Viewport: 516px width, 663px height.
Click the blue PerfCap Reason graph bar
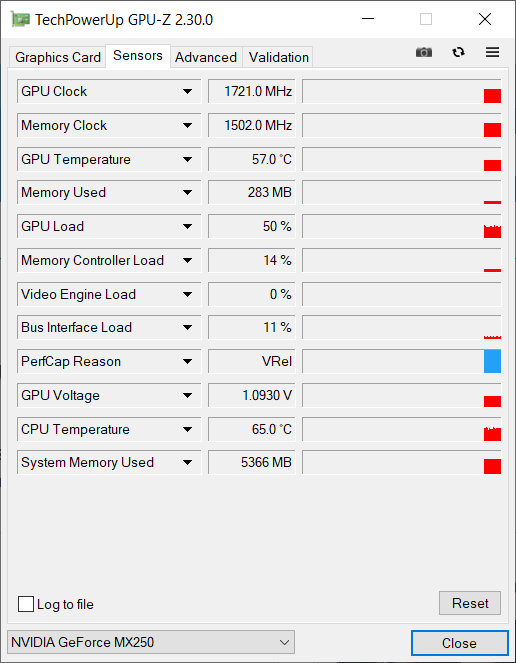point(492,361)
